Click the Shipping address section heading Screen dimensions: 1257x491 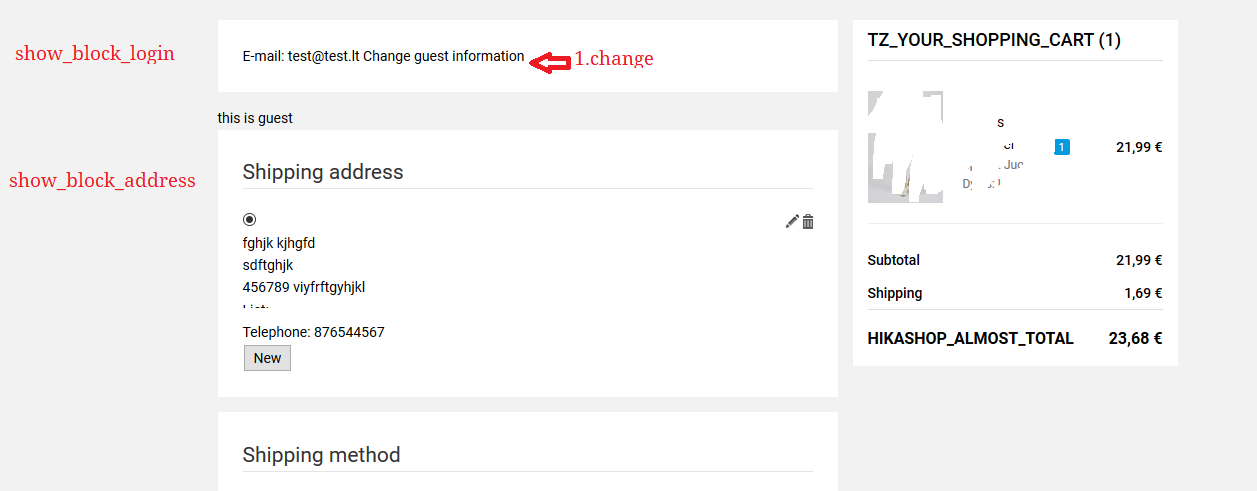[x=323, y=172]
